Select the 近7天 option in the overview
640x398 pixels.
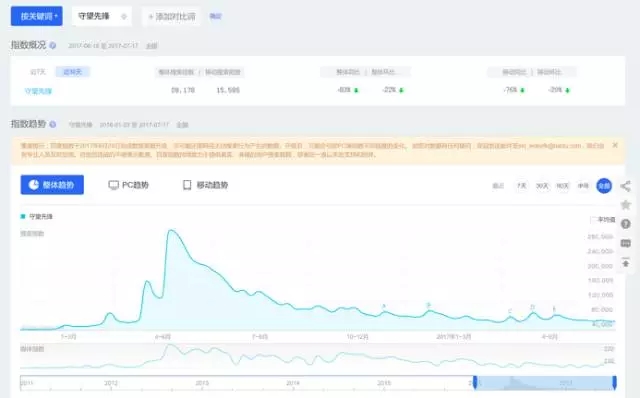point(38,72)
